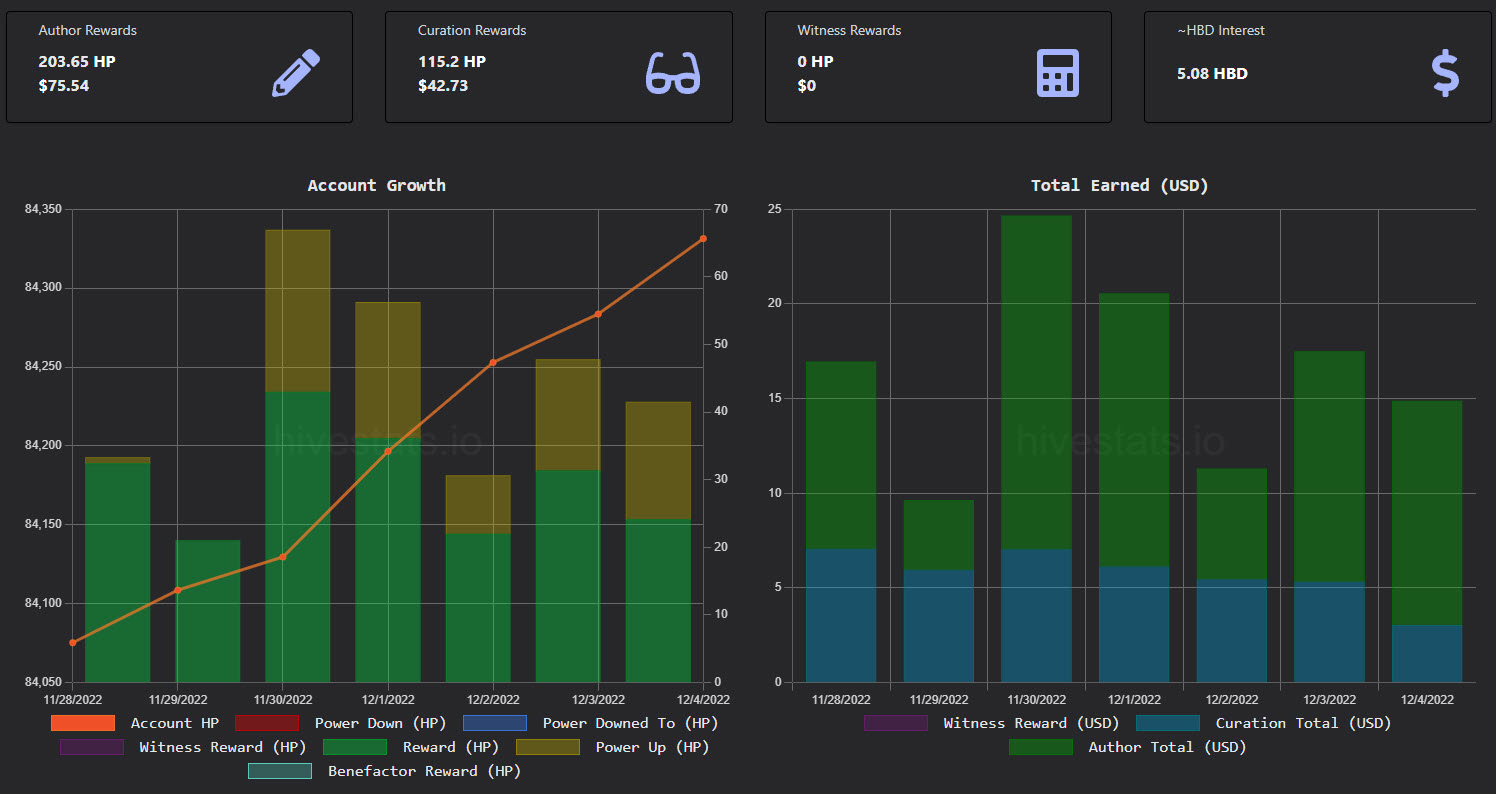The image size is (1496, 794).
Task: Toggle the Author Total (USD) legend swatch
Action: 1041,747
